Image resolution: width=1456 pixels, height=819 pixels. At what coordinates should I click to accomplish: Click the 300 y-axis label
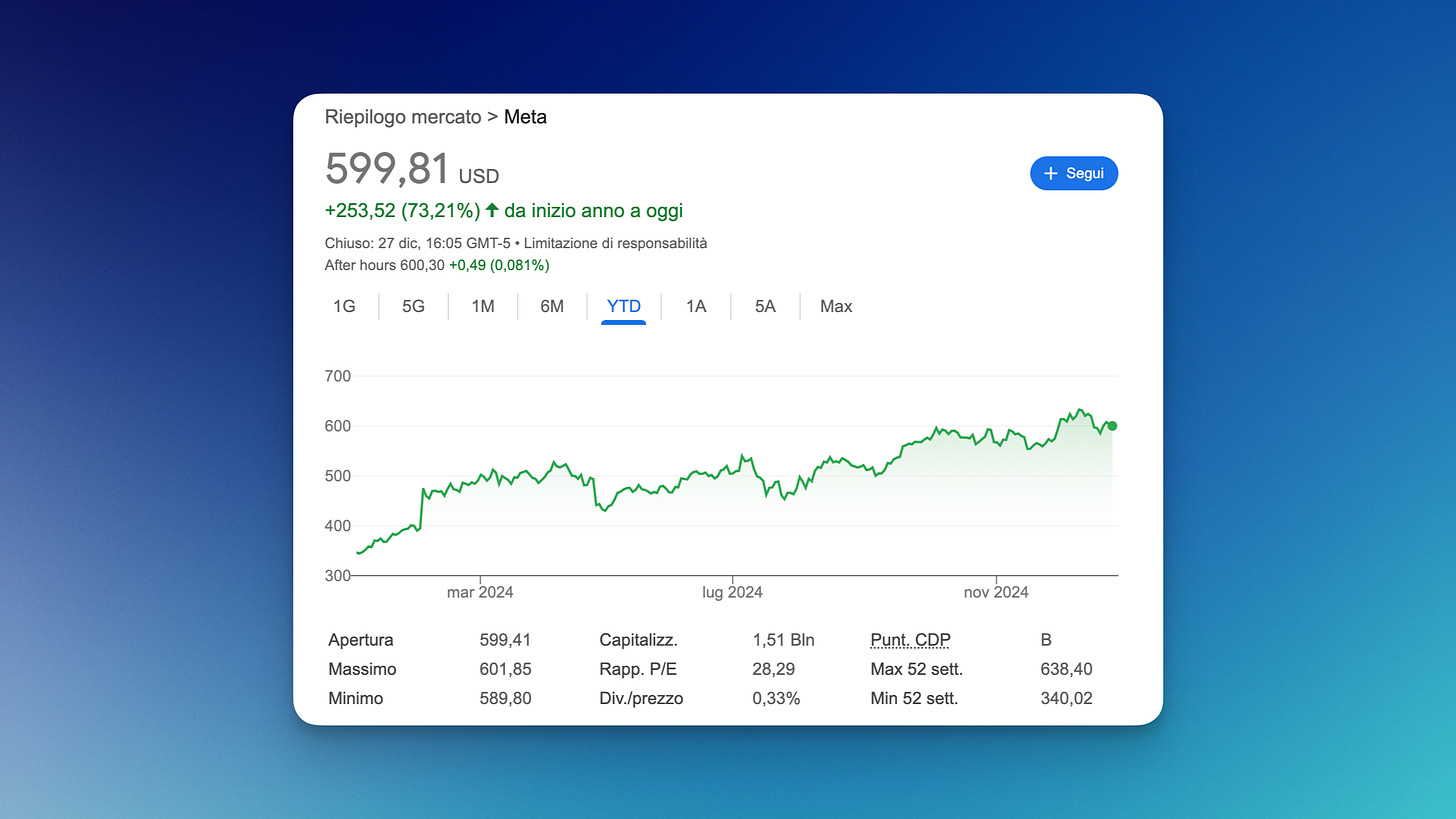point(338,576)
